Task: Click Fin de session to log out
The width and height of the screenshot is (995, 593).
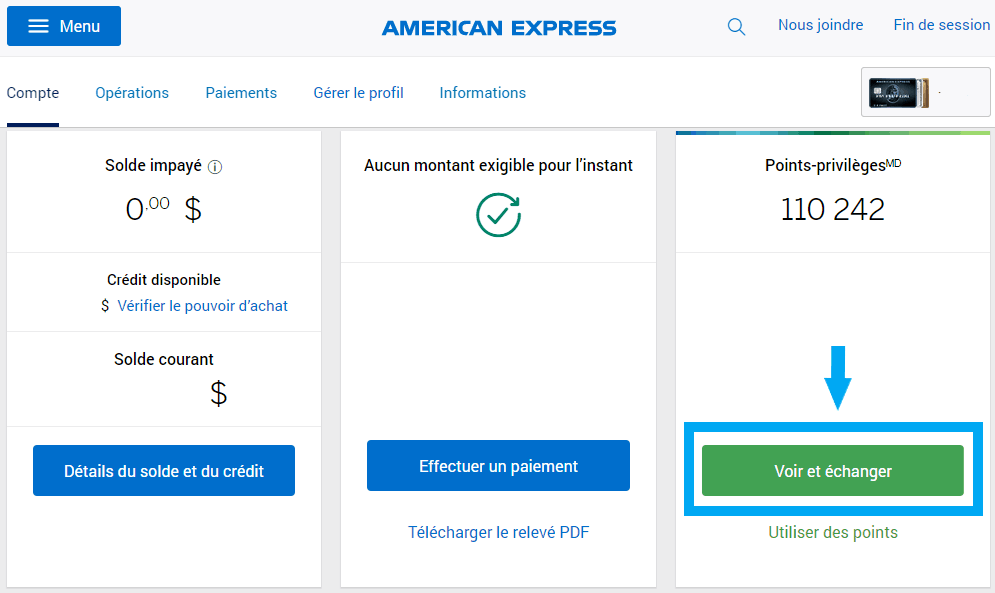Action: point(941,25)
